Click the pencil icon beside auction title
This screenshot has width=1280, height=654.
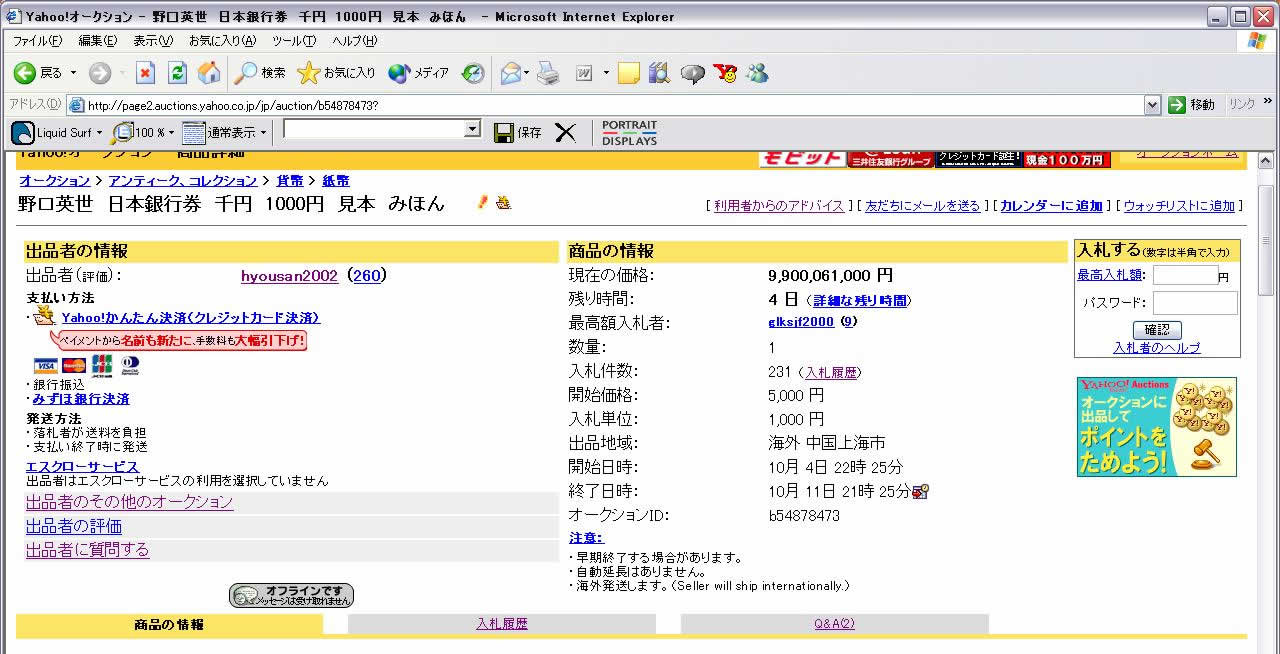pyautogui.click(x=482, y=203)
